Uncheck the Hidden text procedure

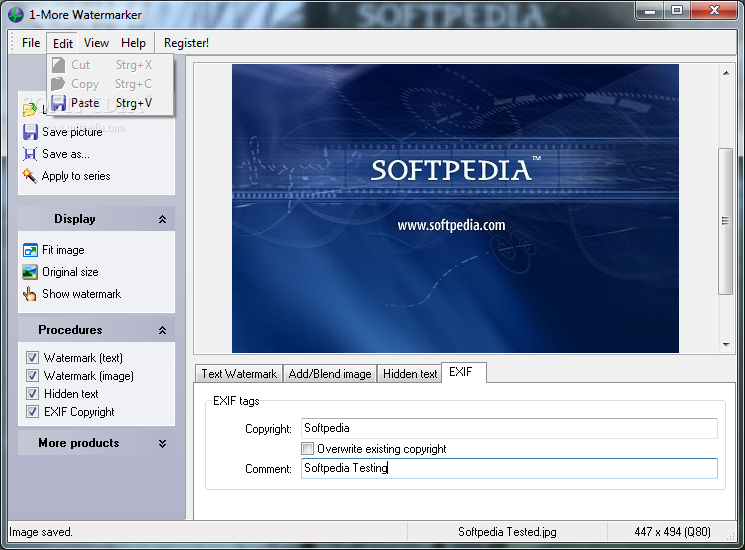click(x=32, y=393)
